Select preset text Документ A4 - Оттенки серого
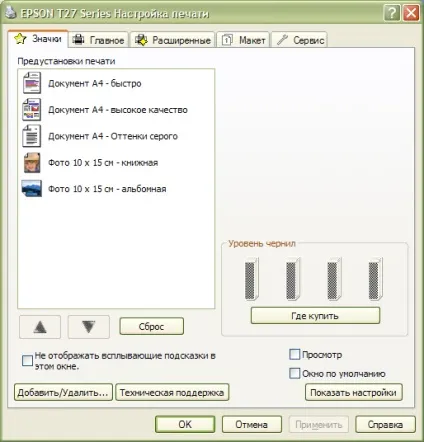 [x=113, y=136]
